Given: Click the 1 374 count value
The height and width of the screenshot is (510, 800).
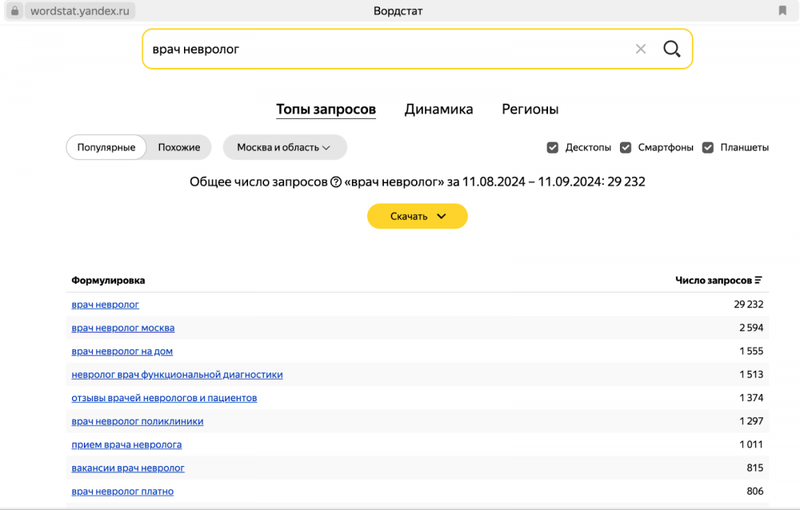Looking at the screenshot, I should (751, 398).
